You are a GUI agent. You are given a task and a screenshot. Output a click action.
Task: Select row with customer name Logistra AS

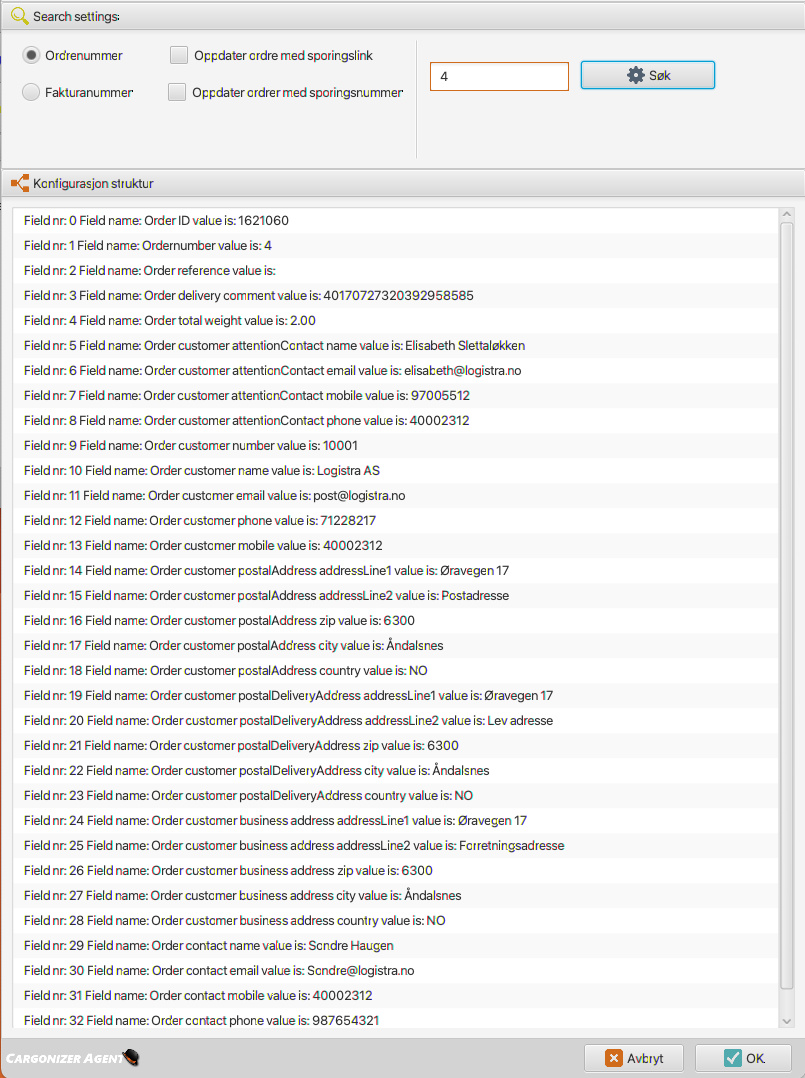click(x=395, y=470)
